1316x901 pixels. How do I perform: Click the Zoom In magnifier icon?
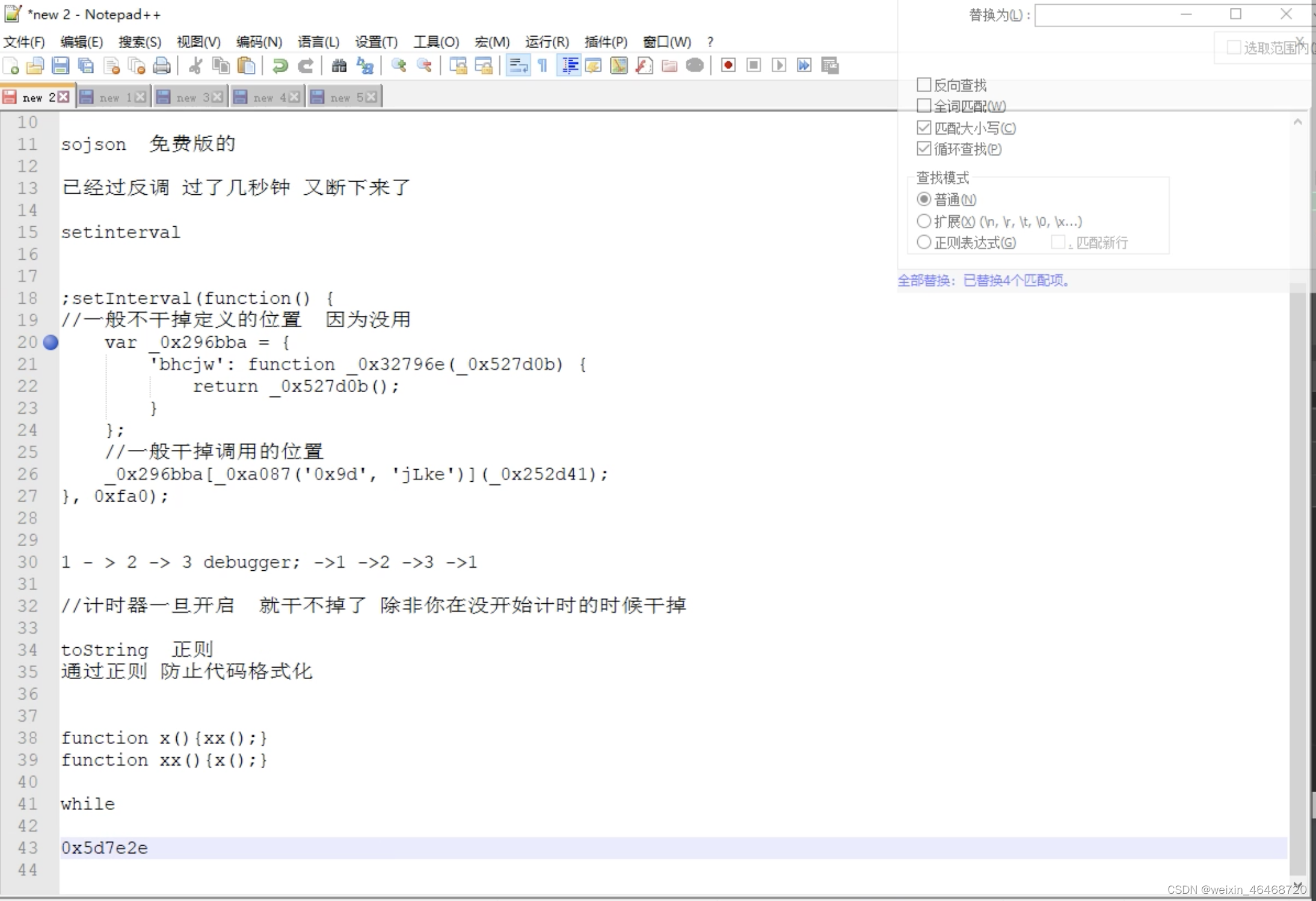(398, 66)
